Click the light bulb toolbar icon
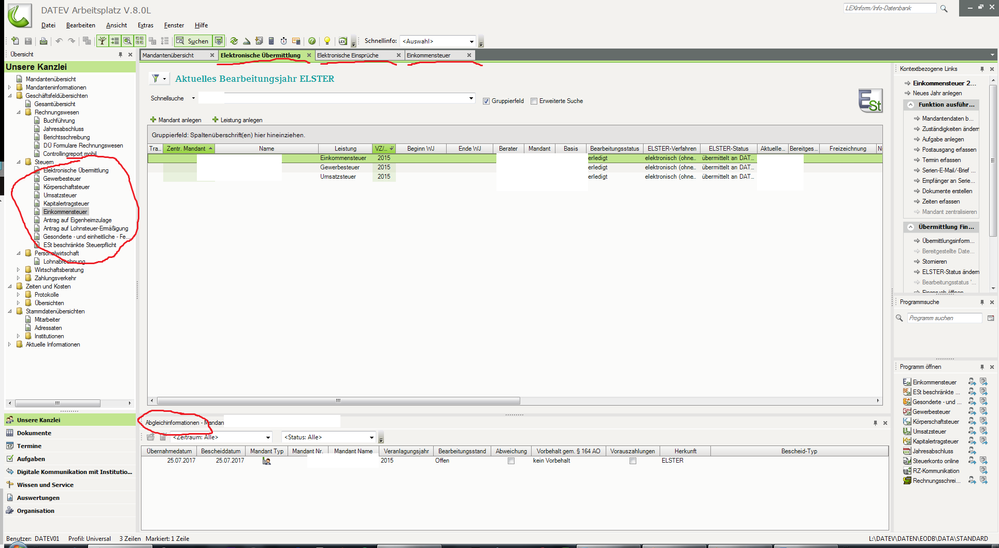This screenshot has height=548, width=999. [326, 41]
